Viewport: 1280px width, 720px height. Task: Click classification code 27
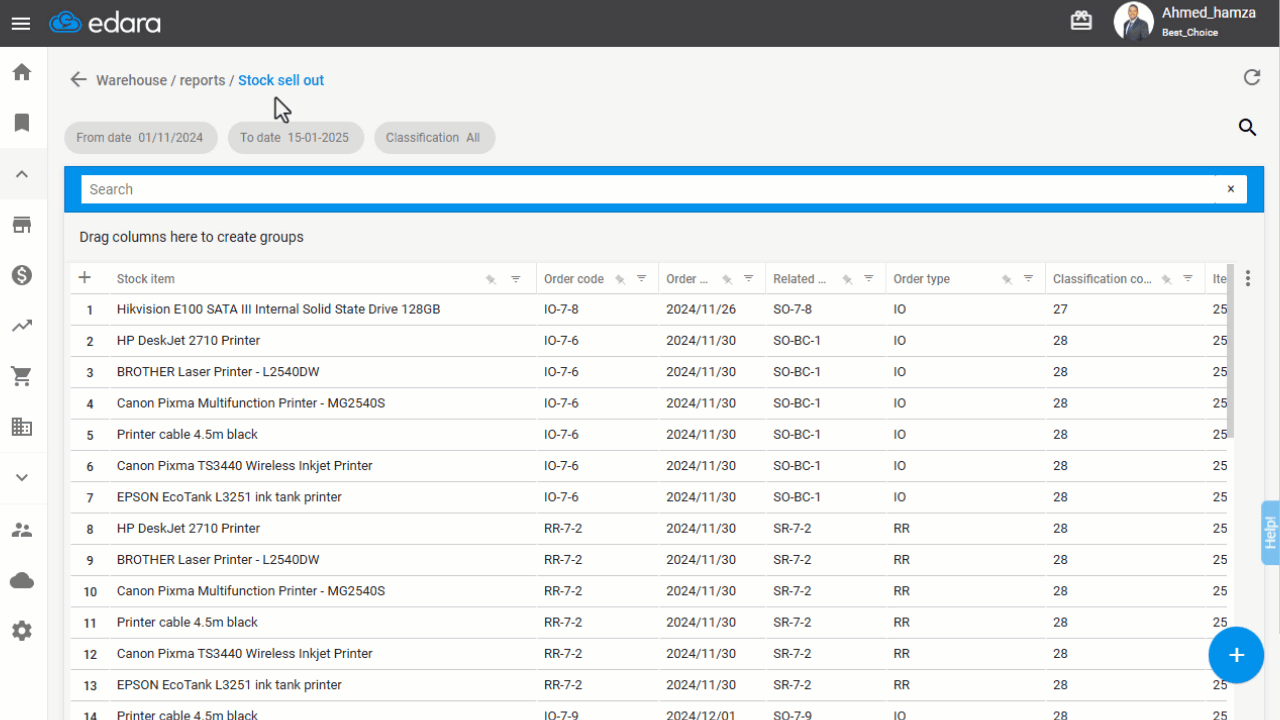[x=1060, y=309]
